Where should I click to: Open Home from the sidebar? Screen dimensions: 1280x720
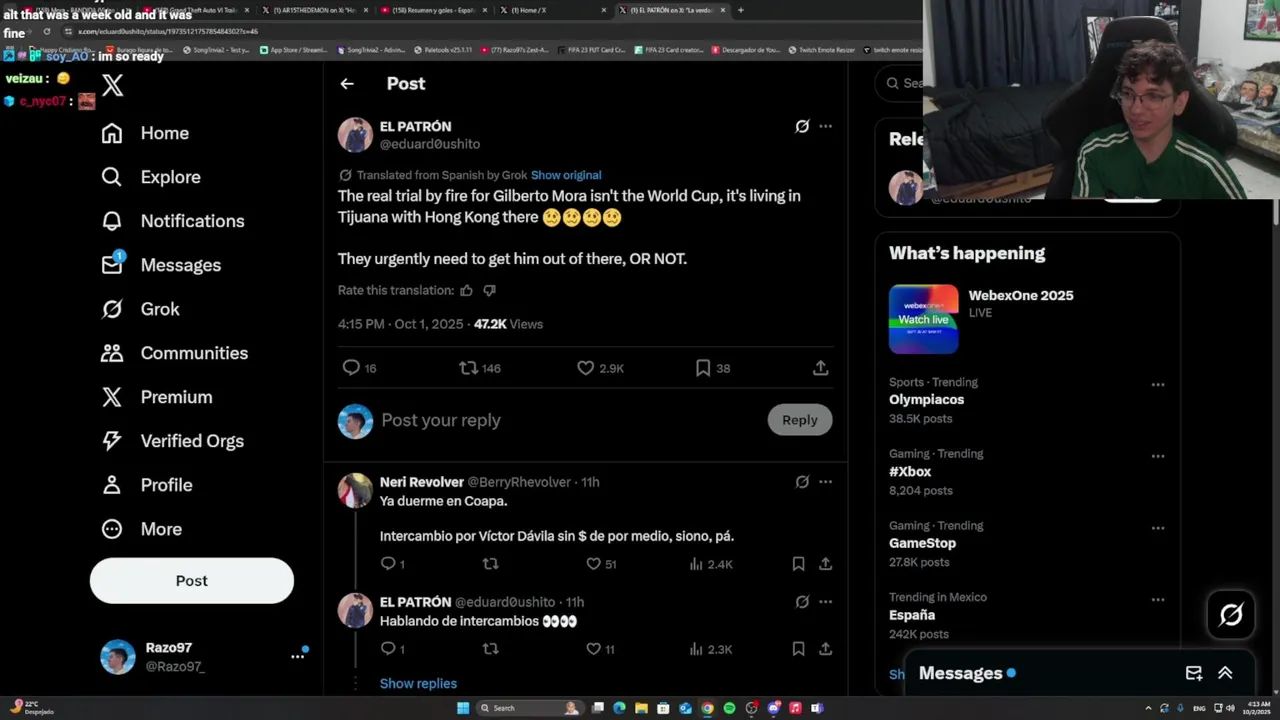coord(145,133)
